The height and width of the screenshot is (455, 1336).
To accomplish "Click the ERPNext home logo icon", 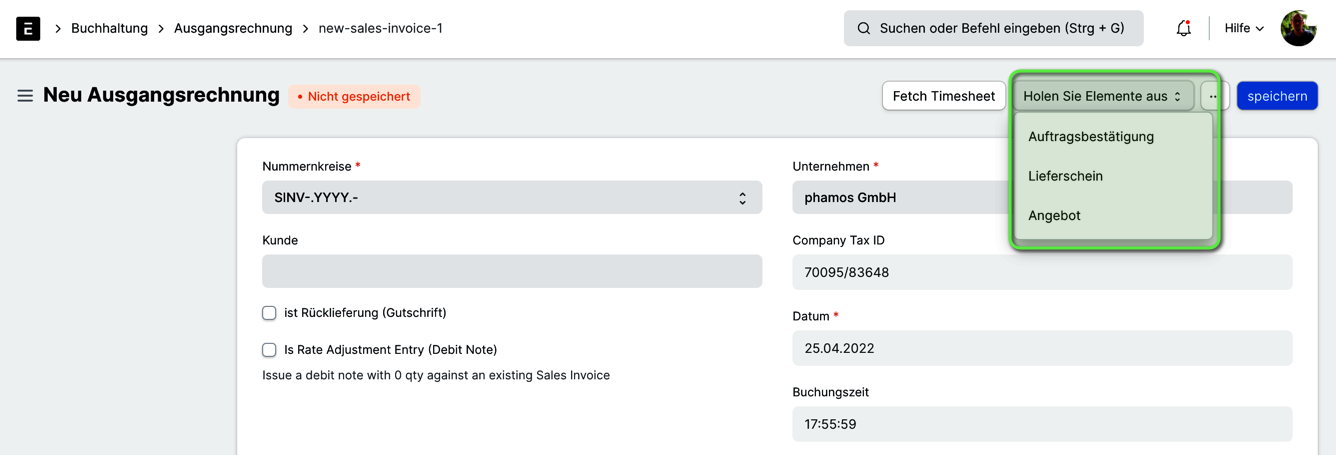I will (28, 28).
